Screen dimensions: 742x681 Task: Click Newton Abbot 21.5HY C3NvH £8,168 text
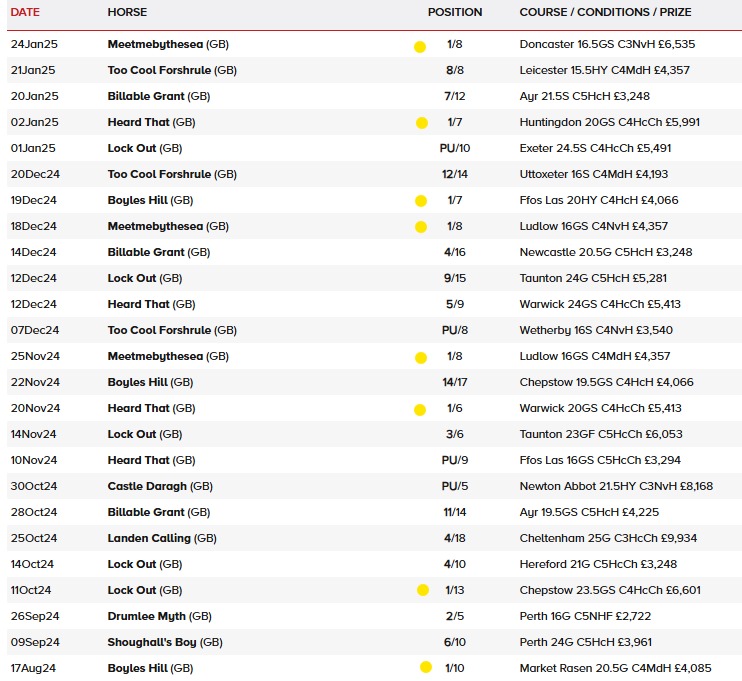(x=616, y=487)
